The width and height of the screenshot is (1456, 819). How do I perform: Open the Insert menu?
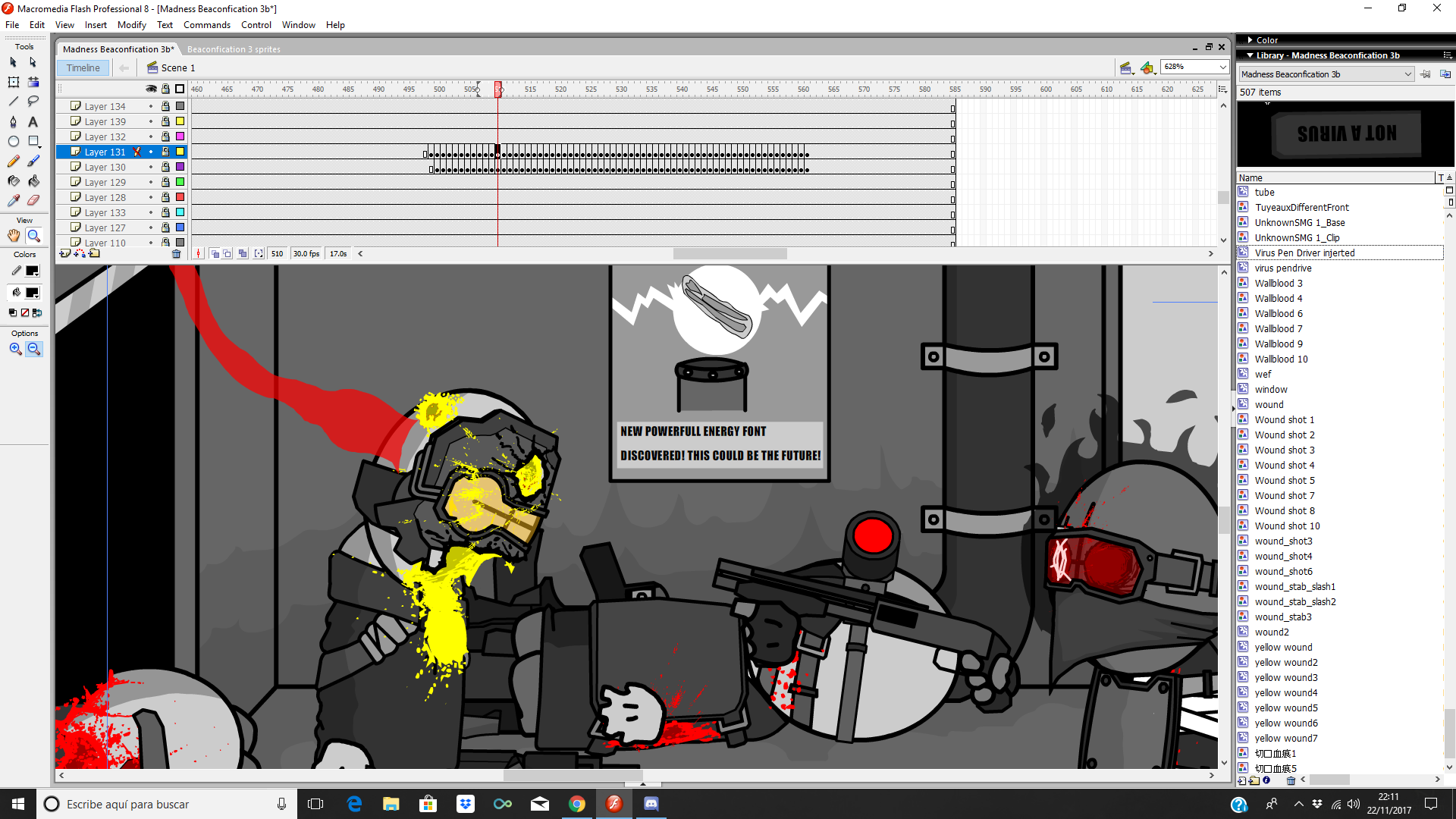click(96, 25)
